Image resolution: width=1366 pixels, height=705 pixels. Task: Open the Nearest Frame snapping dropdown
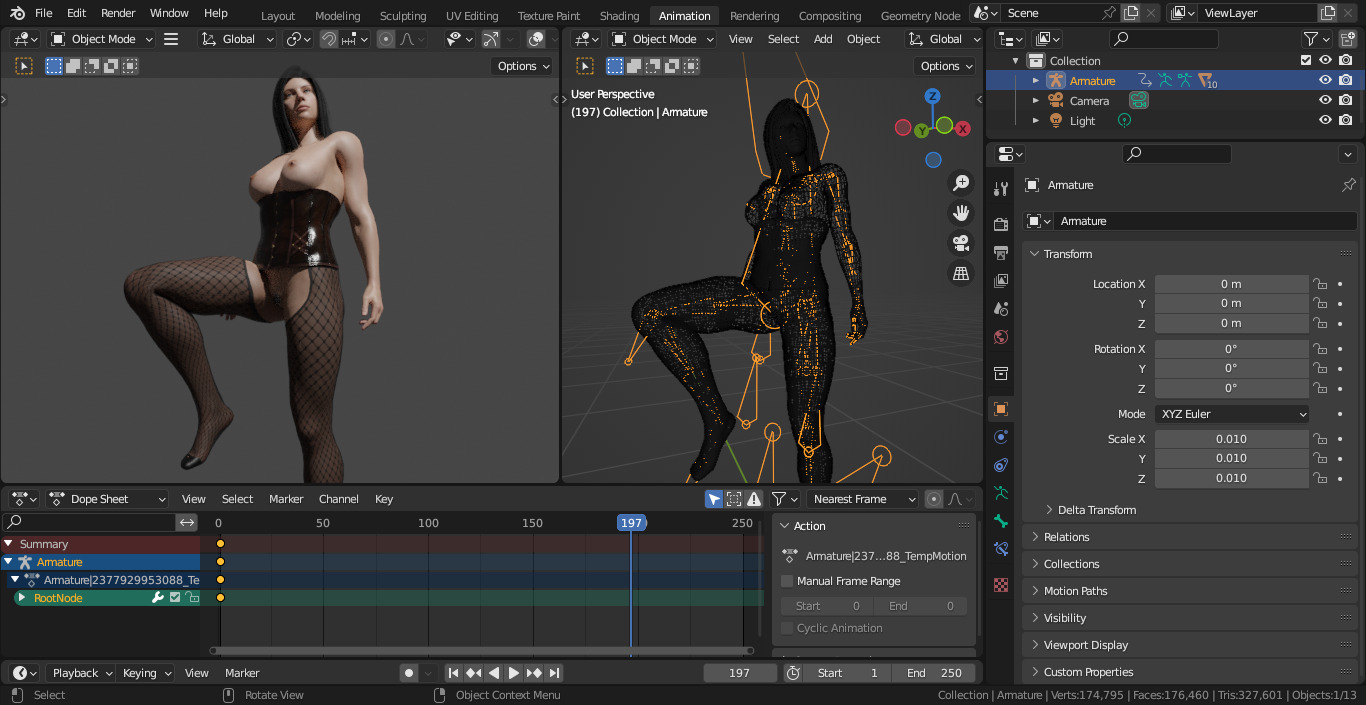pyautogui.click(x=862, y=499)
